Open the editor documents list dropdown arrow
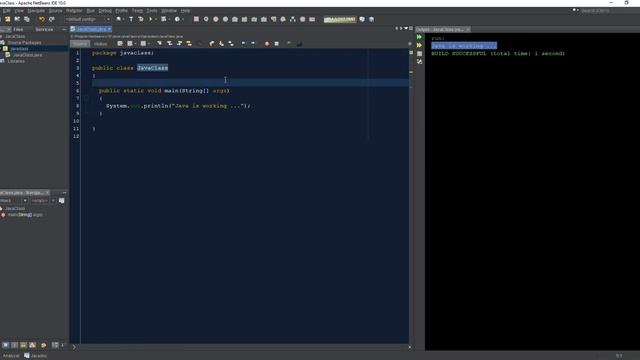The width and height of the screenshot is (640, 360). tap(406, 29)
